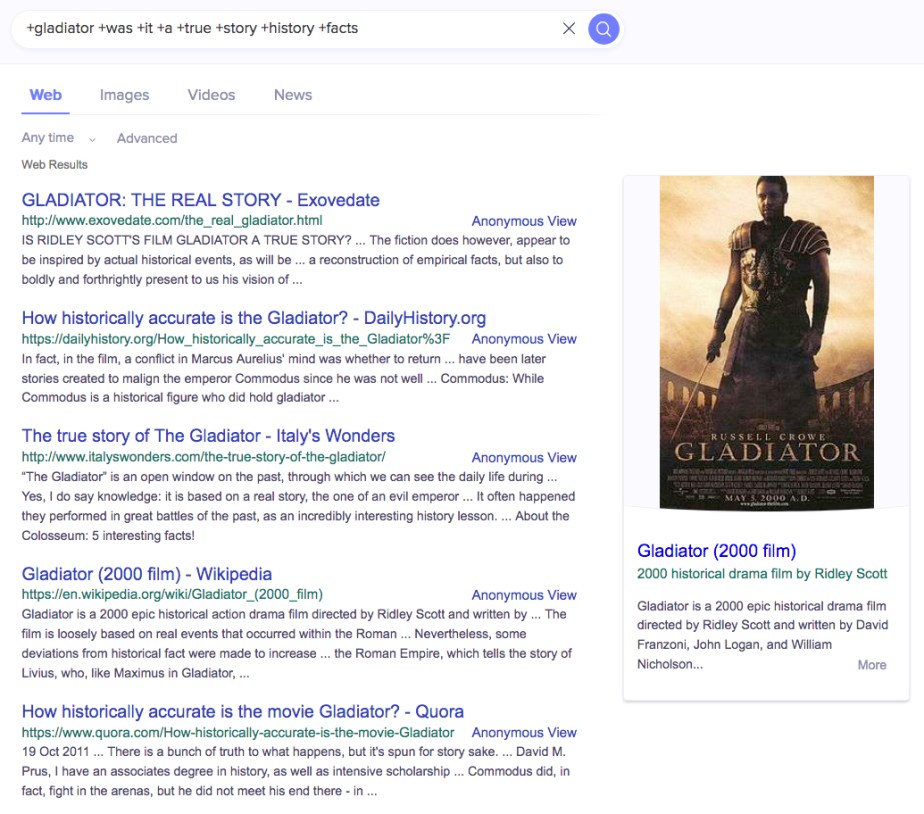The height and width of the screenshot is (814, 924).
Task: Open Italy's Wonders true story result
Action: (208, 436)
